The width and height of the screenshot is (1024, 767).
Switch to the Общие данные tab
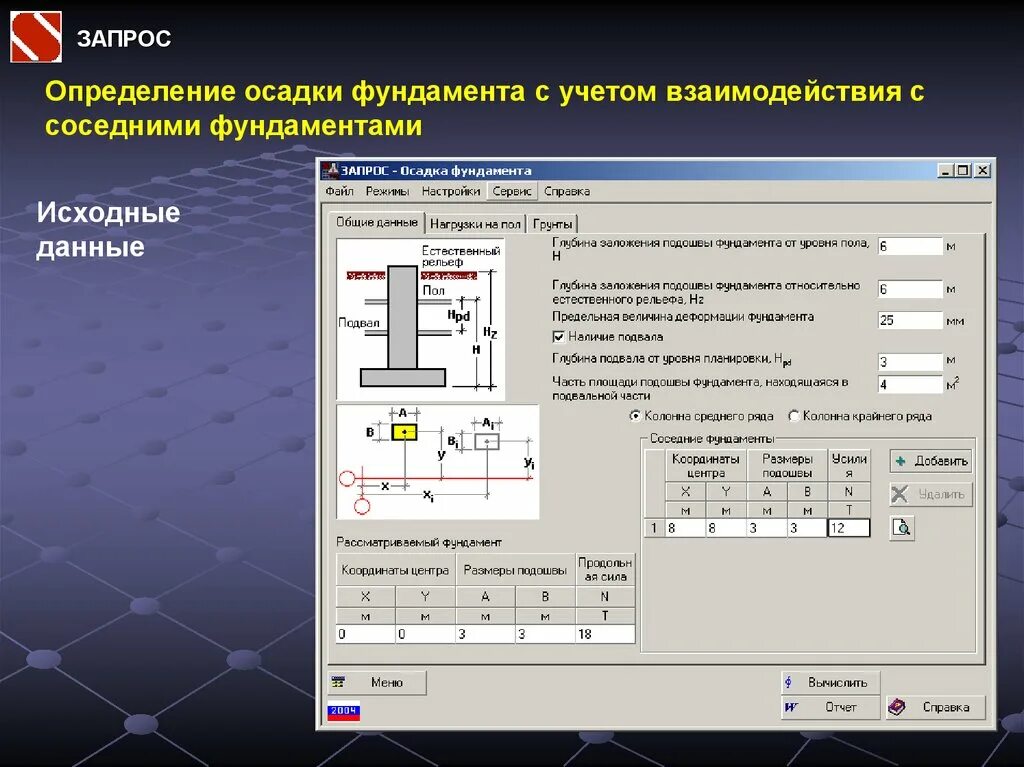(x=377, y=222)
